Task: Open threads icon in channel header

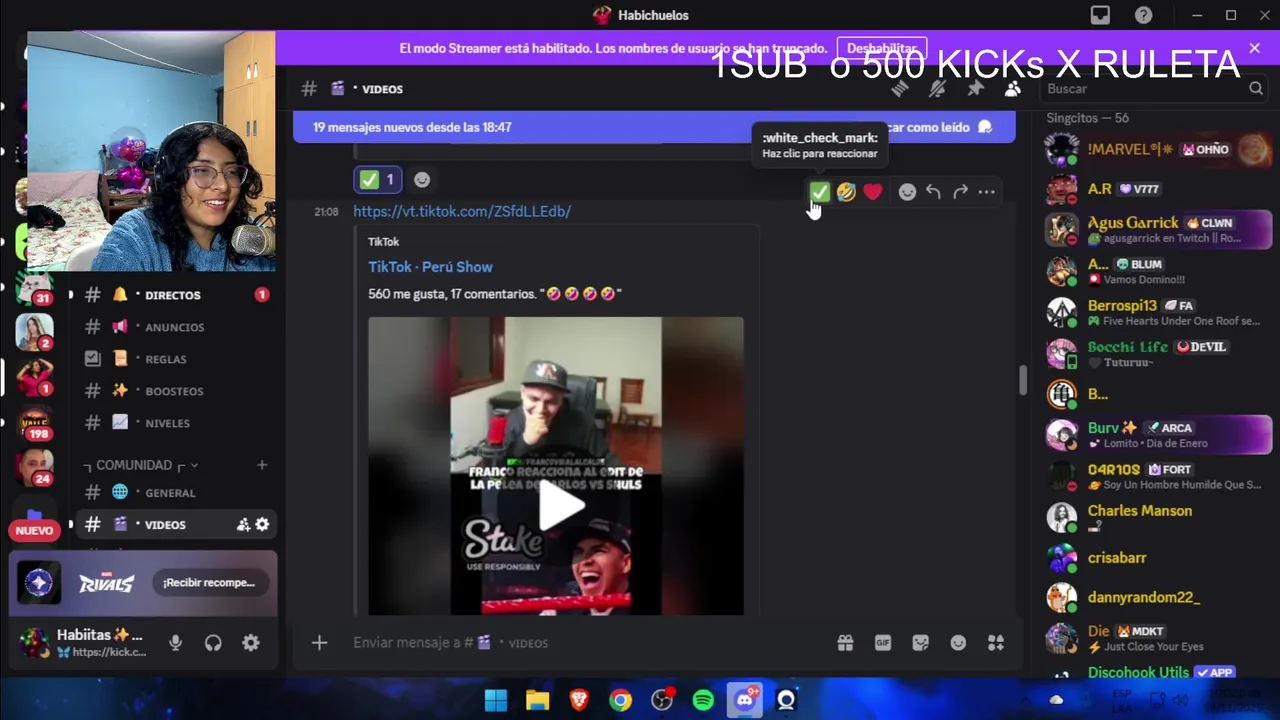Action: (x=899, y=89)
